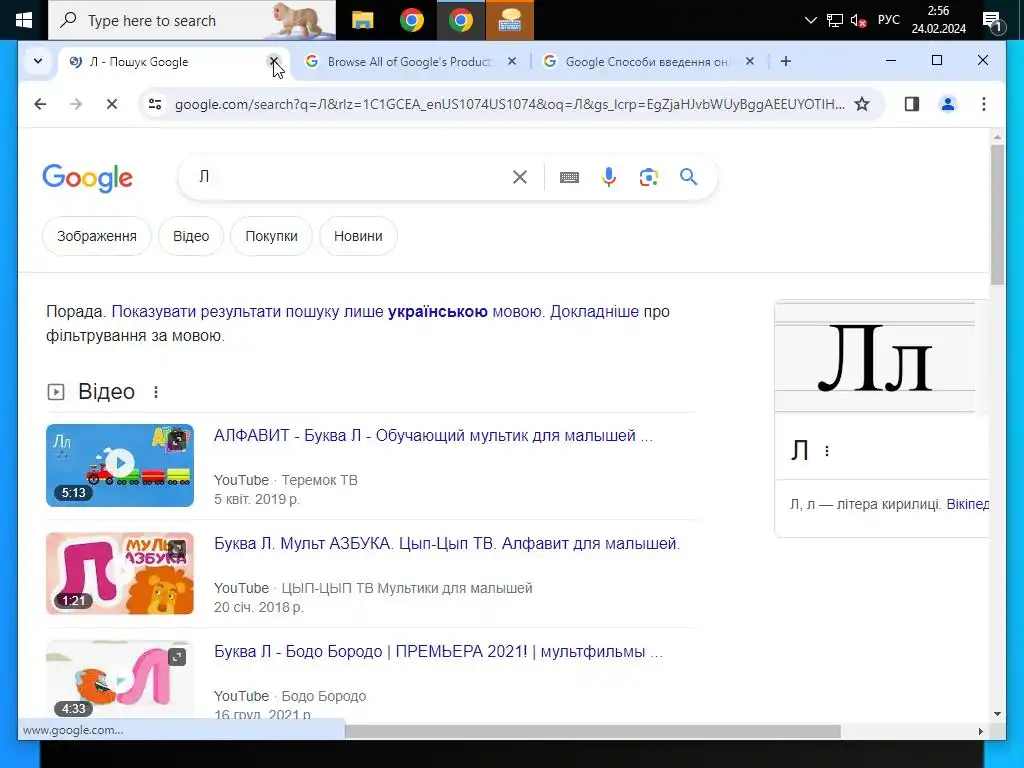Open the Chrome profile menu
Screen dimensions: 1024x768
[948, 104]
